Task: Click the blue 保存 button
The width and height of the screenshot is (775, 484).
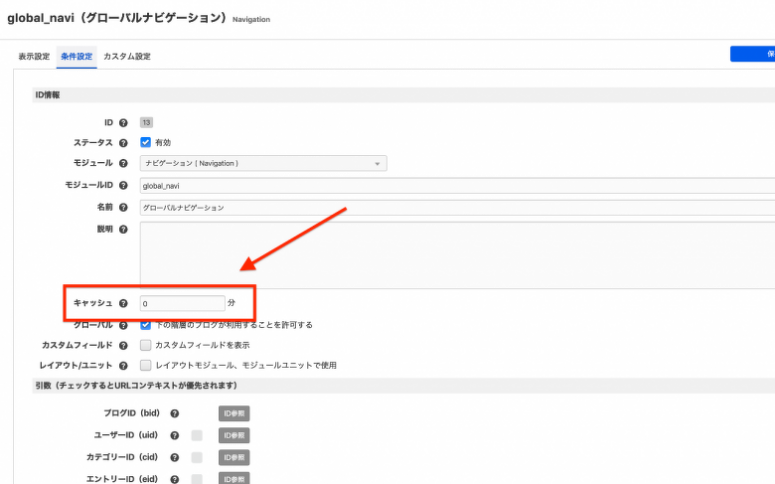Action: [755, 55]
